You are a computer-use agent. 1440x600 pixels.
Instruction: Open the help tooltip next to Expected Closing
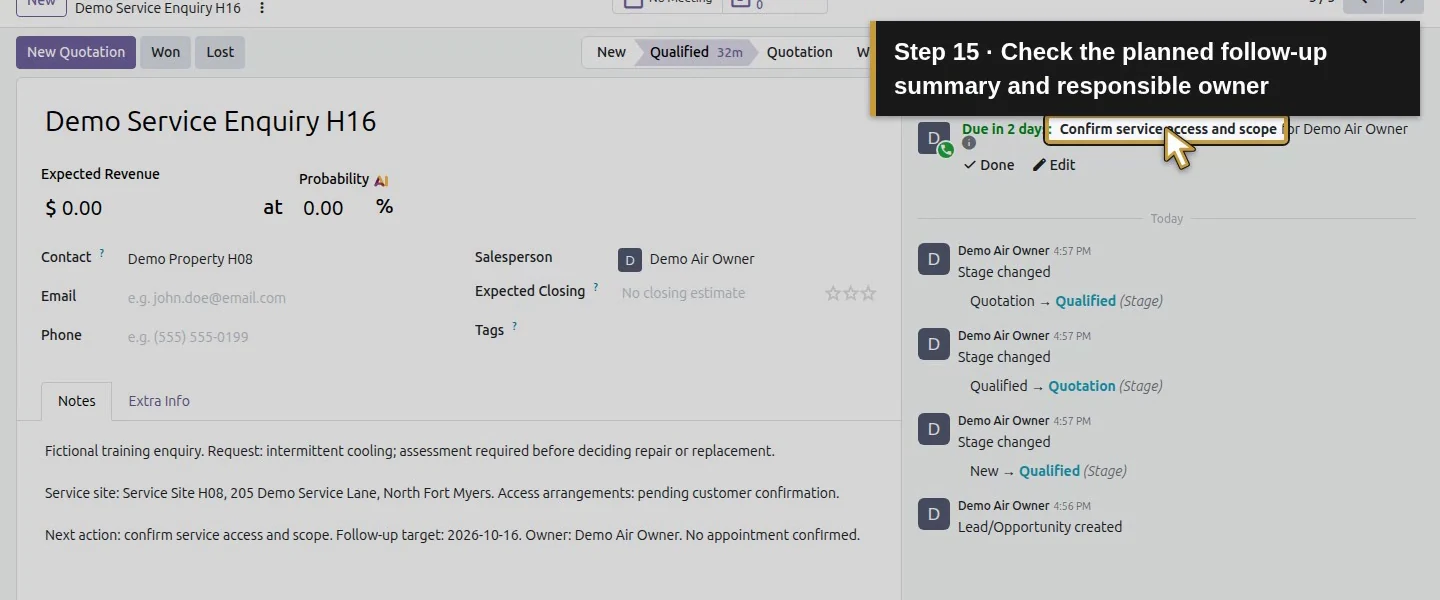click(x=596, y=288)
